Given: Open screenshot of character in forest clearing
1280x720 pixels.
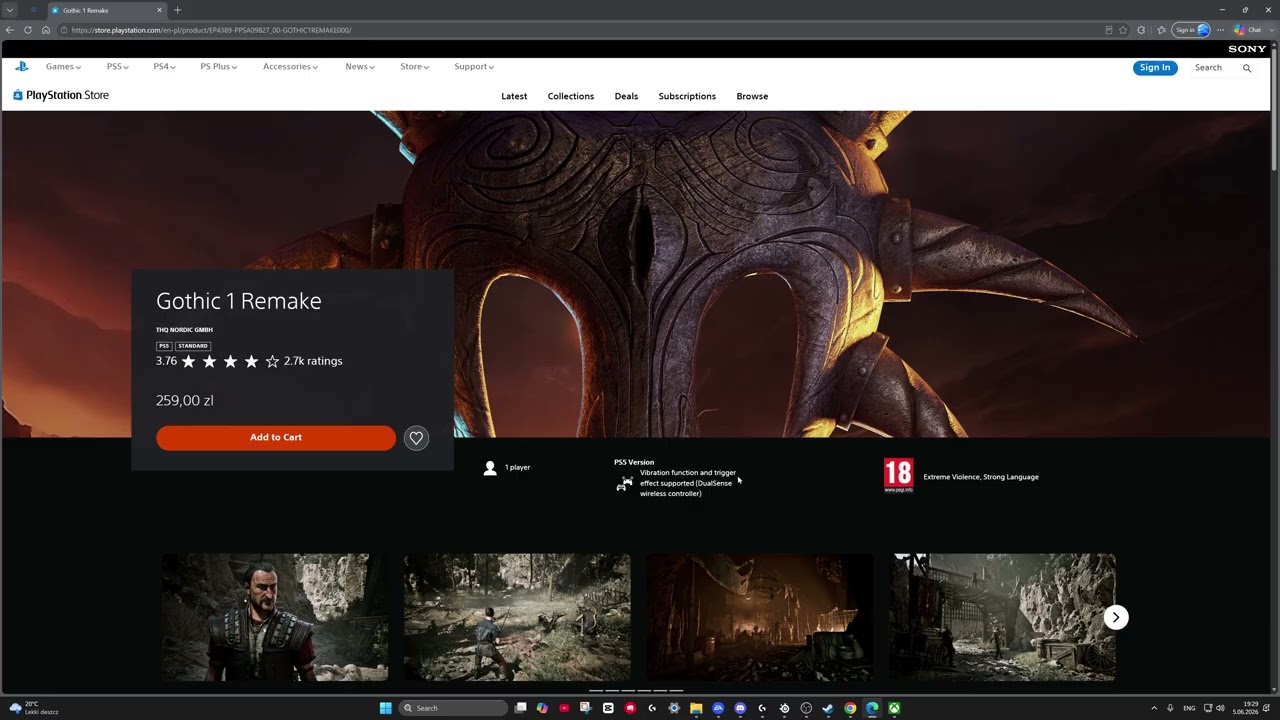Looking at the screenshot, I should click(517, 618).
